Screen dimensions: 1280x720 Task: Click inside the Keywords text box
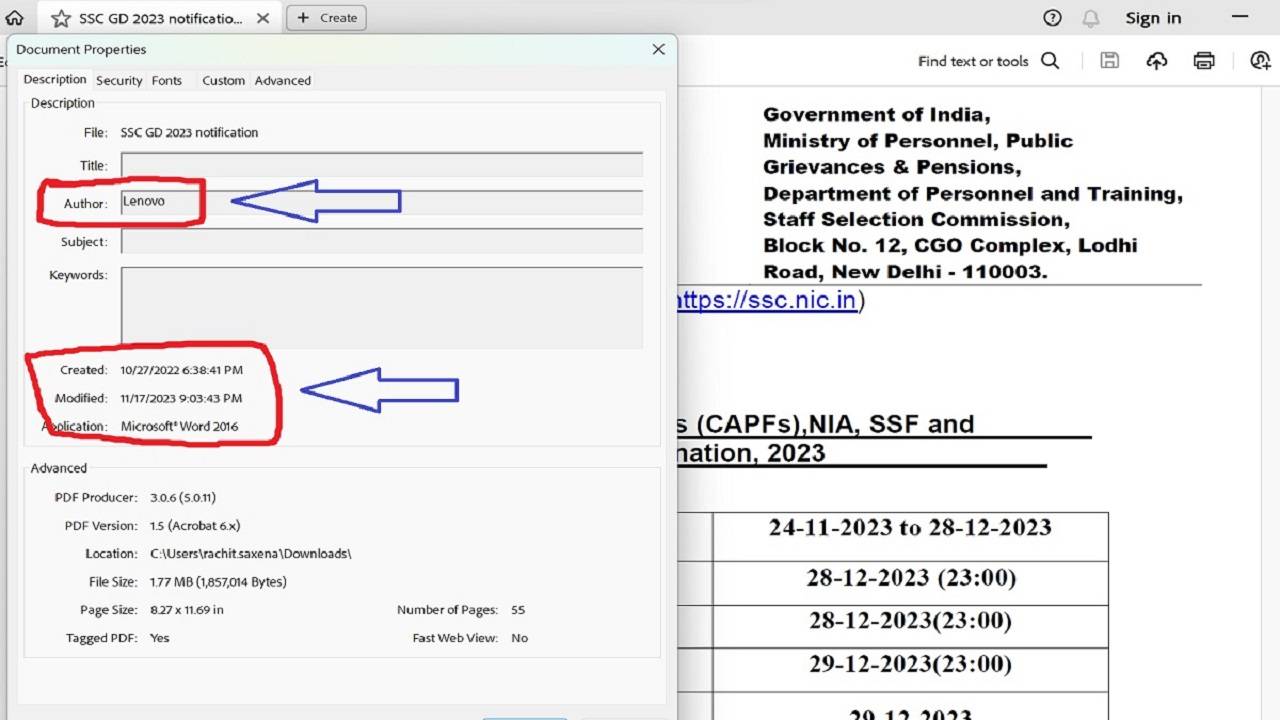pyautogui.click(x=381, y=306)
